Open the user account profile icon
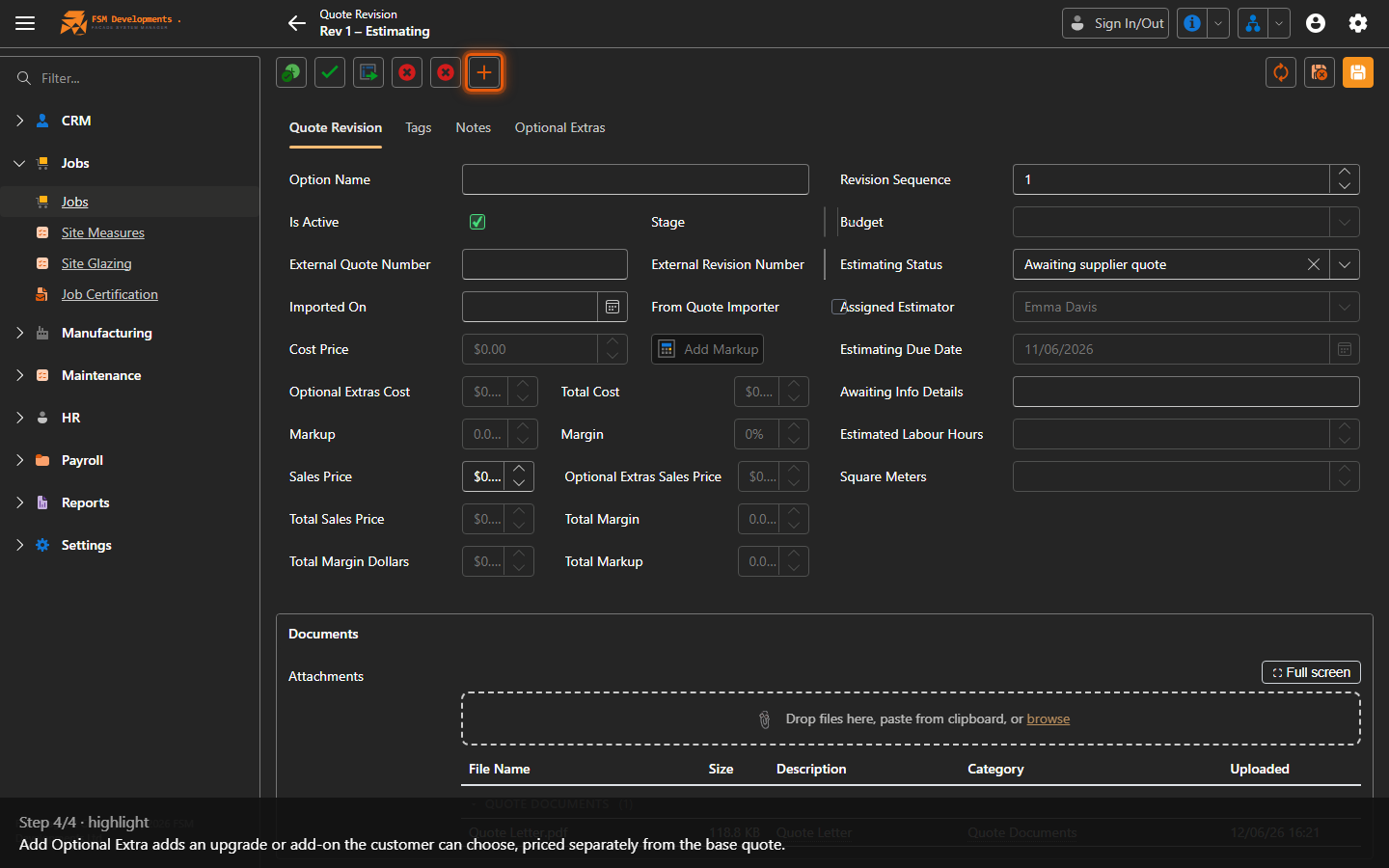1389x868 pixels. pos(1316,23)
